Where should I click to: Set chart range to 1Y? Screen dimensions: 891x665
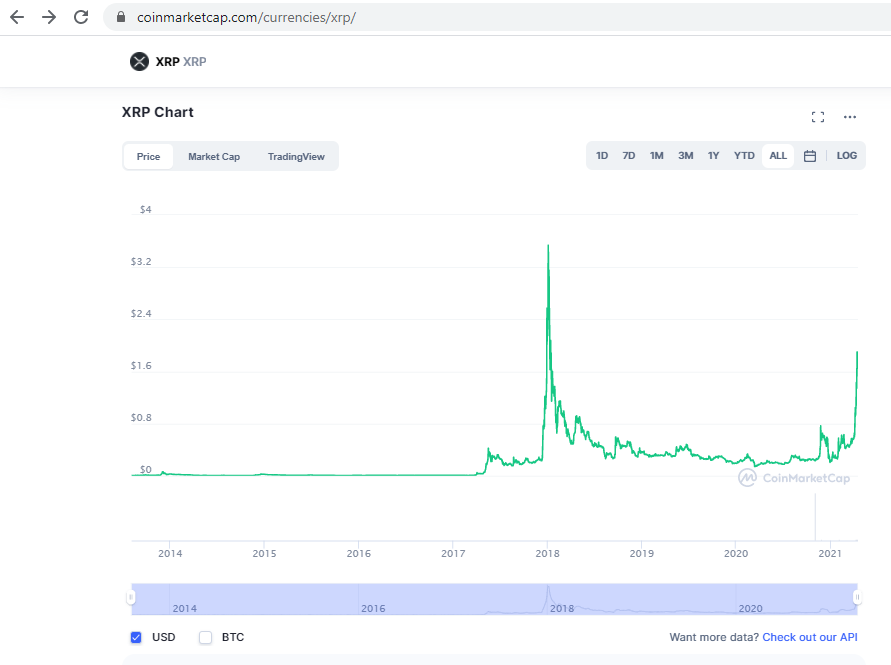tap(713, 156)
